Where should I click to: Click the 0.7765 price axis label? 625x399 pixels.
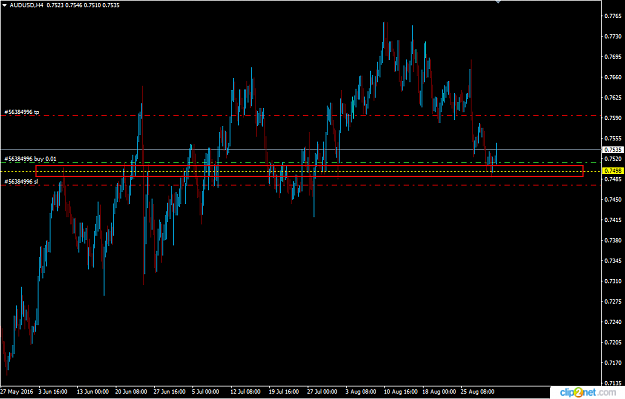pos(613,16)
